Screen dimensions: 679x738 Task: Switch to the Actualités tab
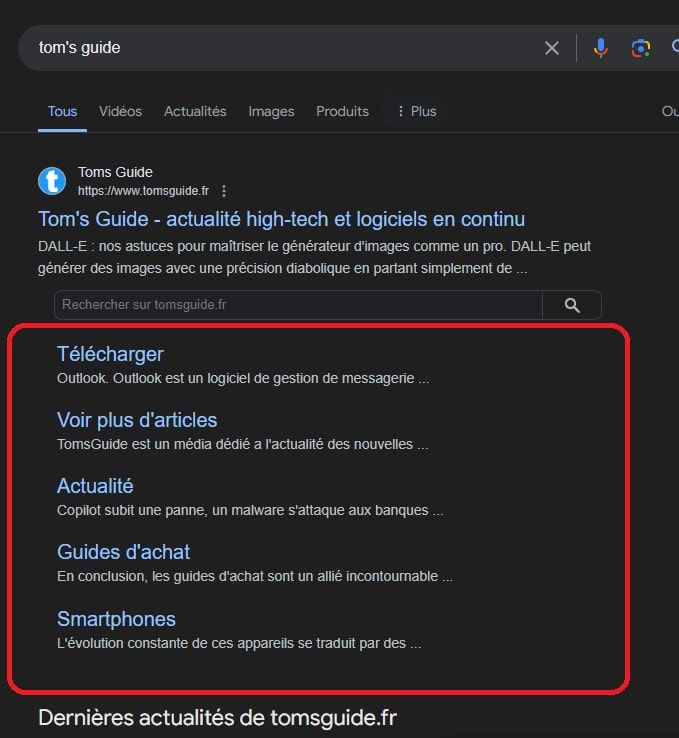coord(195,111)
